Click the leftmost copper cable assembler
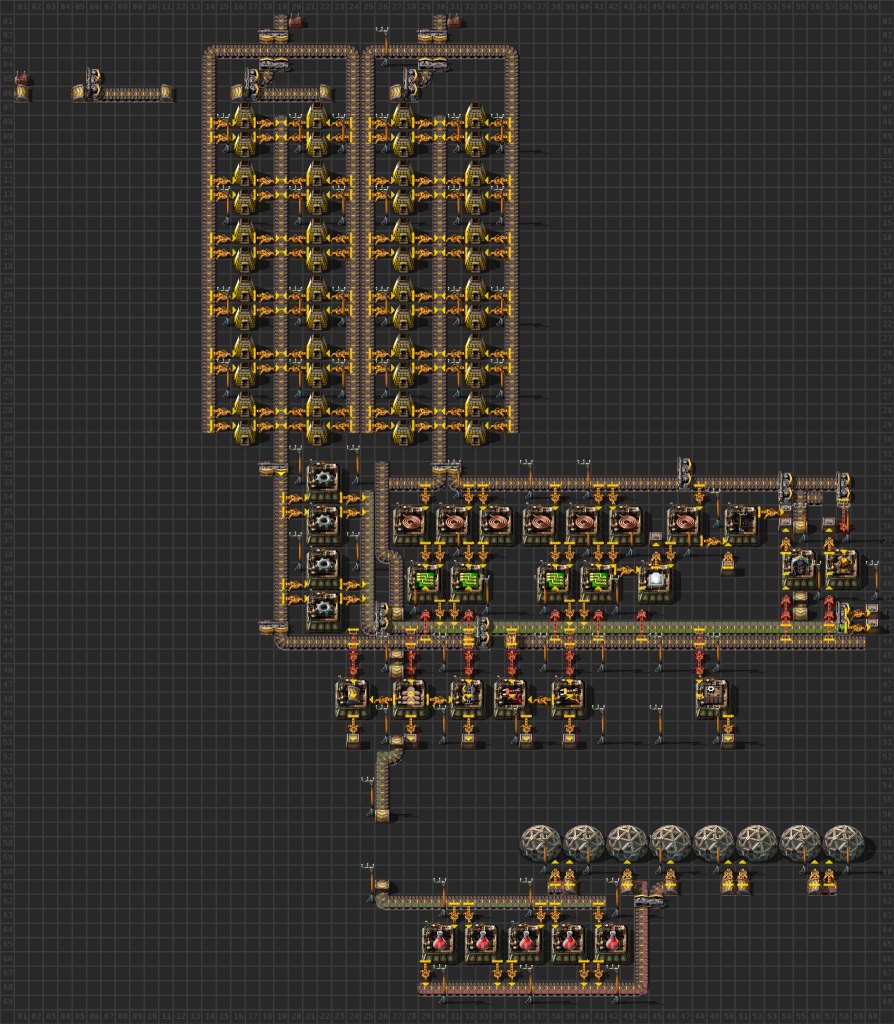894x1024 pixels. click(409, 525)
